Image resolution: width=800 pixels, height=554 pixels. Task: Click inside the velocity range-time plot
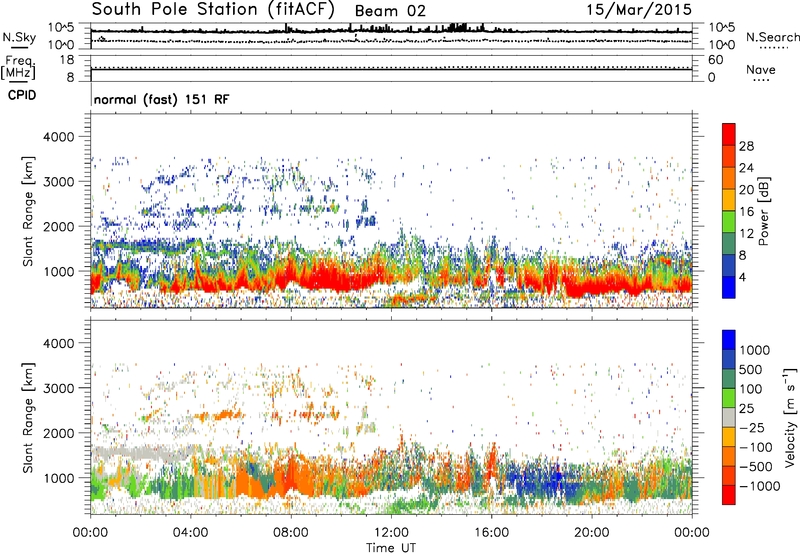[391, 417]
